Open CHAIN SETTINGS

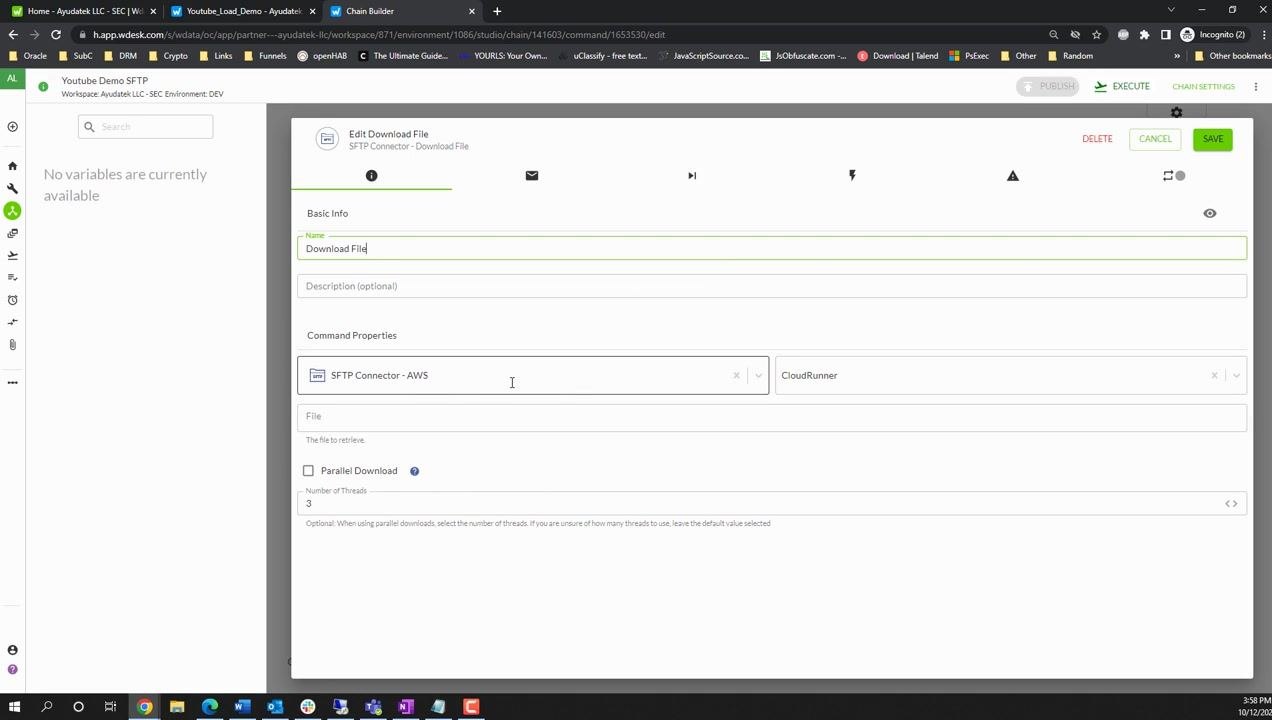point(1203,87)
